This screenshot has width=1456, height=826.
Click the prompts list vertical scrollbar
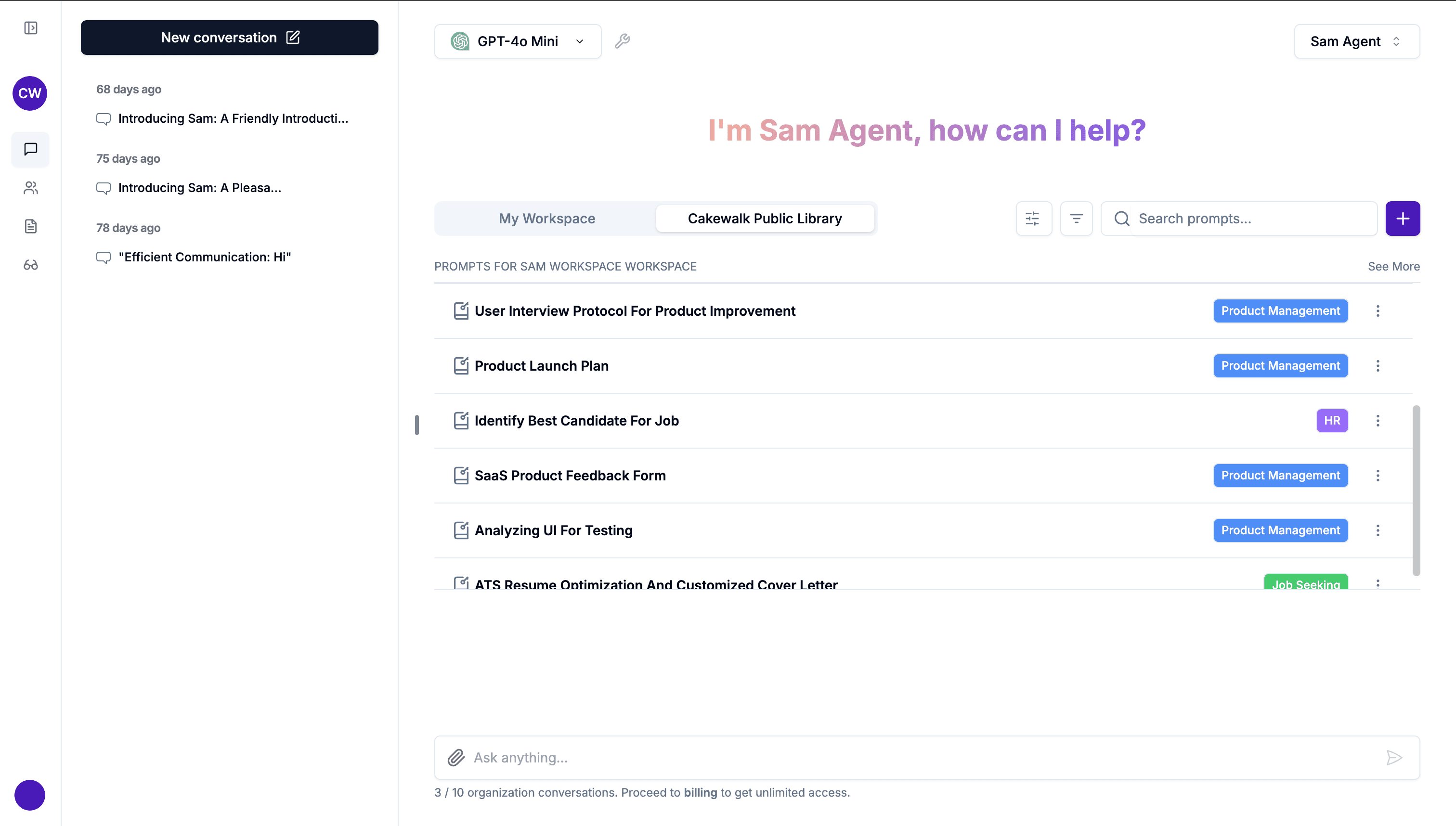pyautogui.click(x=1416, y=490)
